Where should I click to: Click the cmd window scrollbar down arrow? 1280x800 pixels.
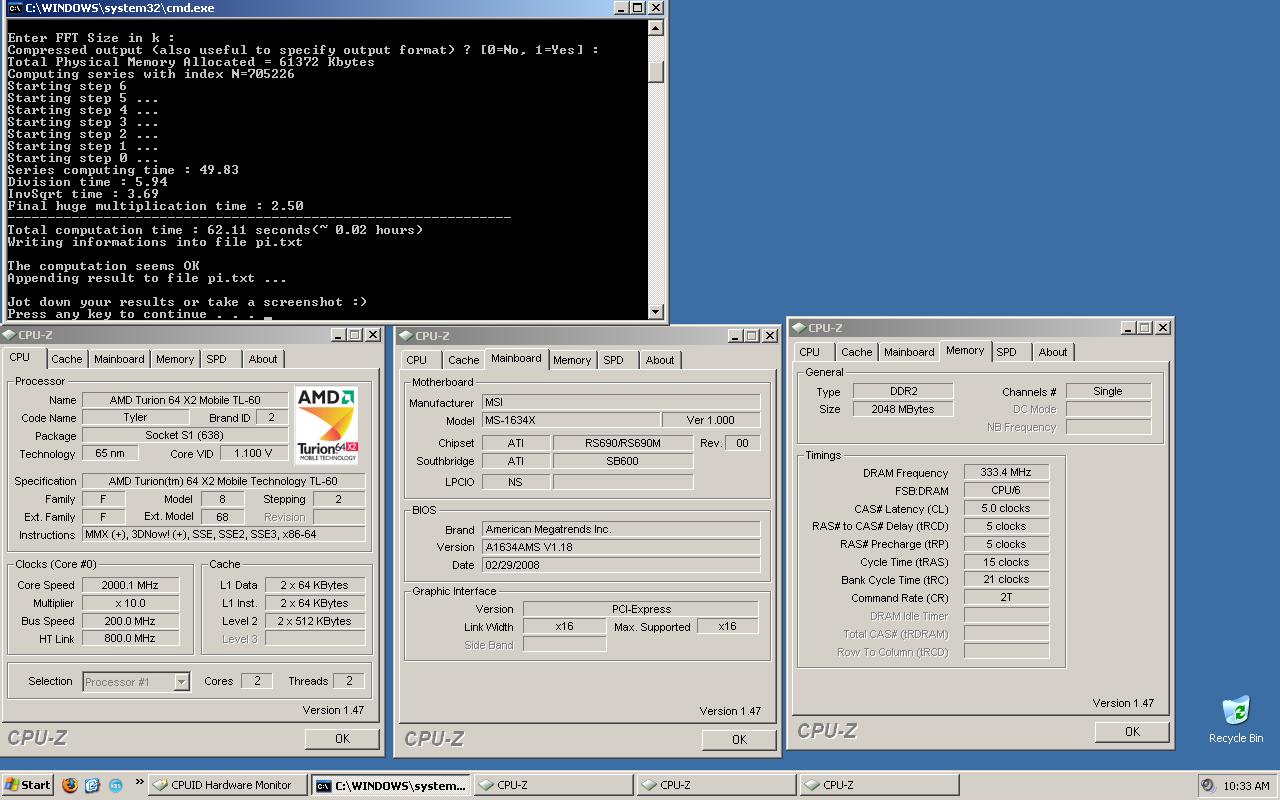click(656, 312)
